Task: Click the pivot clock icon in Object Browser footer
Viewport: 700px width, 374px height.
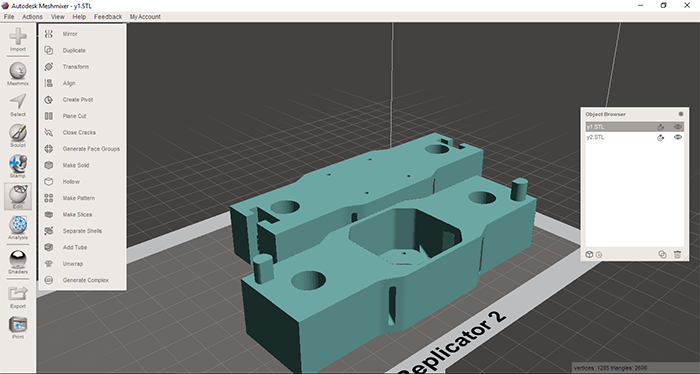Action: pos(599,255)
